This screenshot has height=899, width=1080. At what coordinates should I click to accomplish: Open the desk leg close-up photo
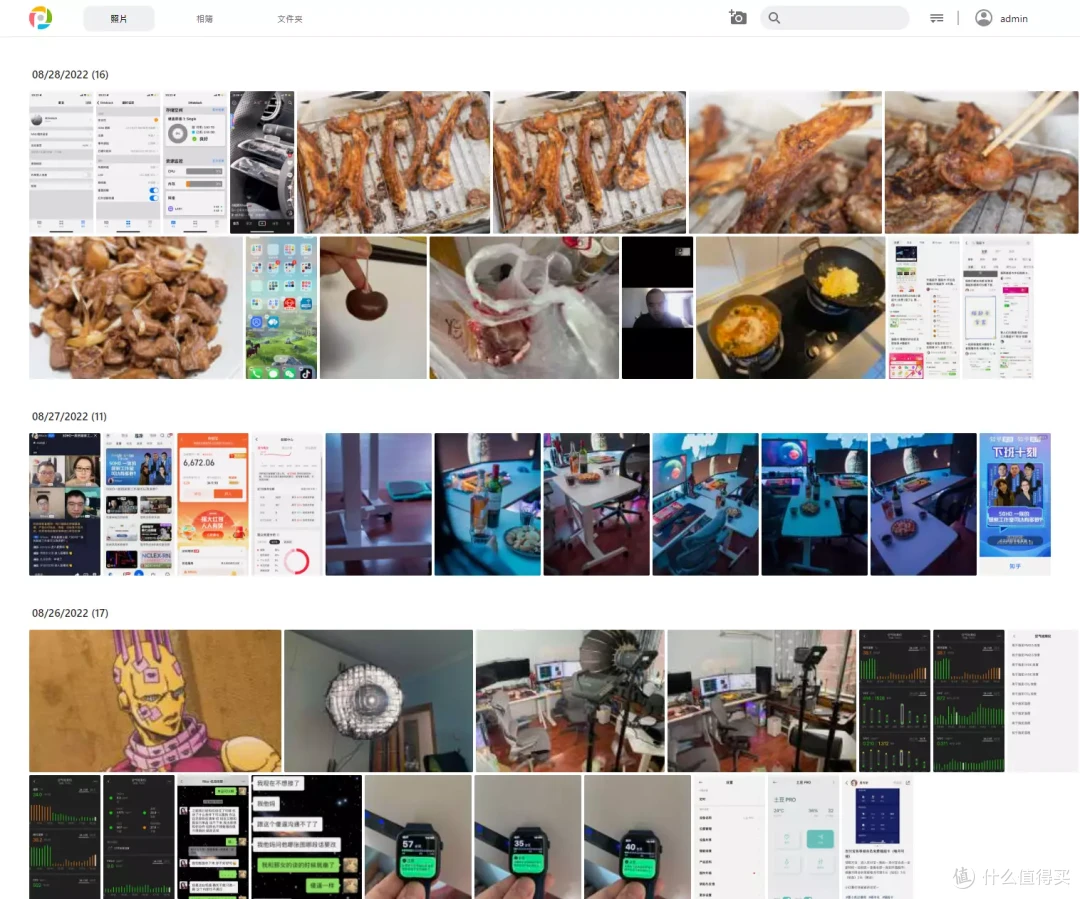point(379,504)
